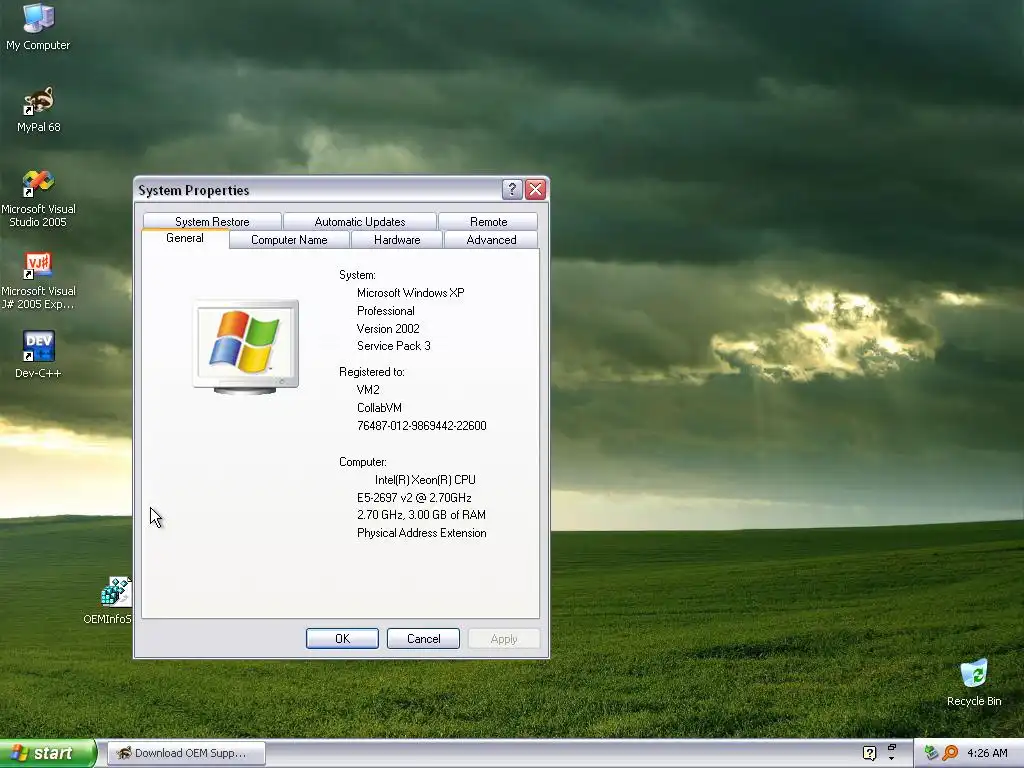Open the Start menu
Screen dimensions: 1024x768
coord(48,753)
